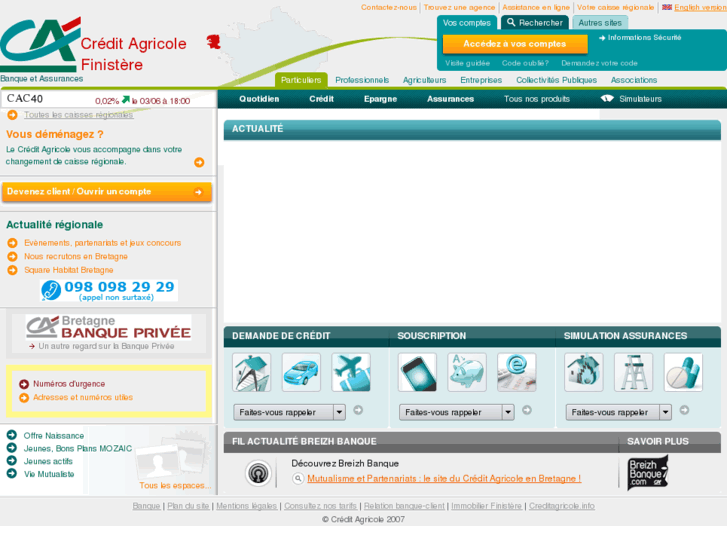Open the Quotidien menu
727x545 pixels.
pos(259,99)
